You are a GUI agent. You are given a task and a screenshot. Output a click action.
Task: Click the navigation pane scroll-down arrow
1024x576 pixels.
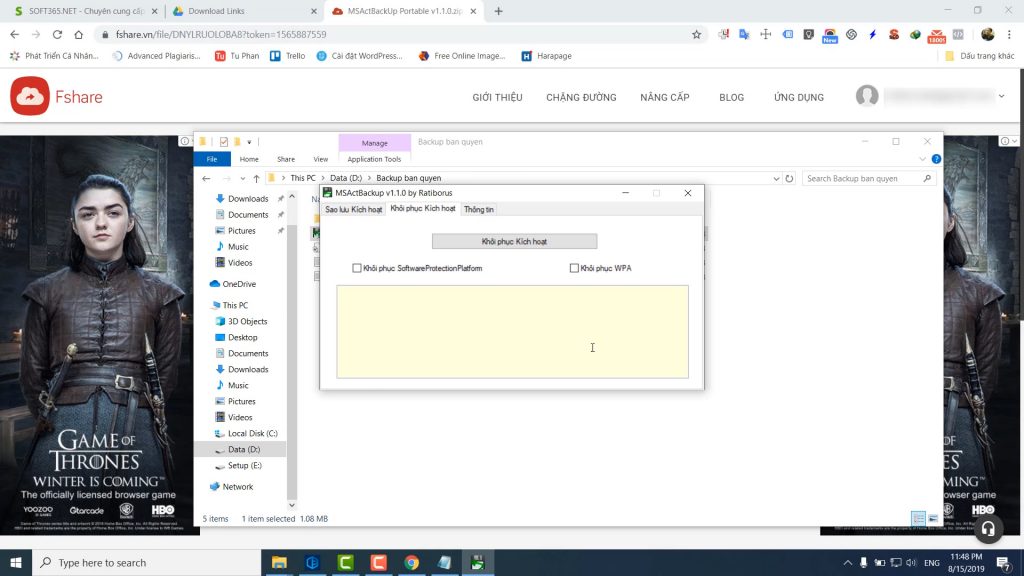click(292, 505)
